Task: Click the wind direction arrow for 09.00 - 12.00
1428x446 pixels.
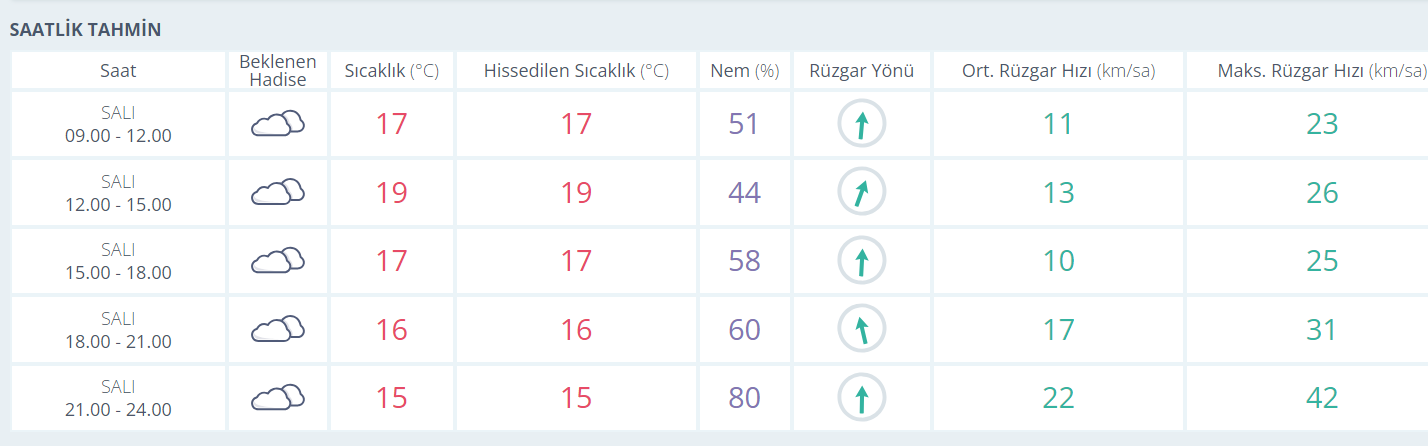Action: point(861,124)
